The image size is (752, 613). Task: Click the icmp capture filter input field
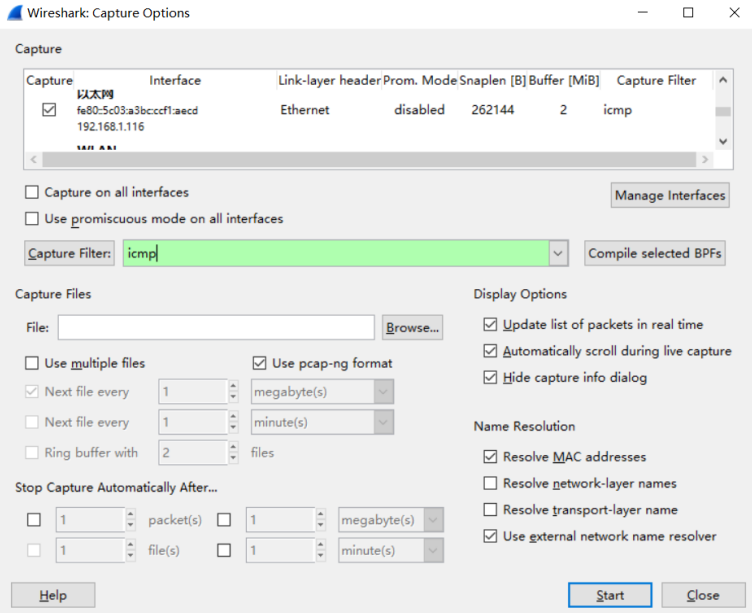pyautogui.click(x=336, y=253)
